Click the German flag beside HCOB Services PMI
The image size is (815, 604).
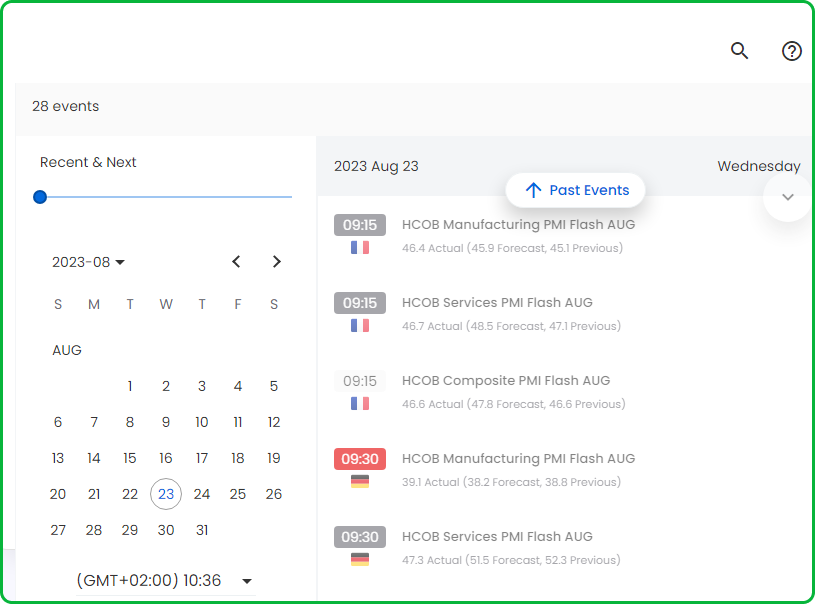360,558
